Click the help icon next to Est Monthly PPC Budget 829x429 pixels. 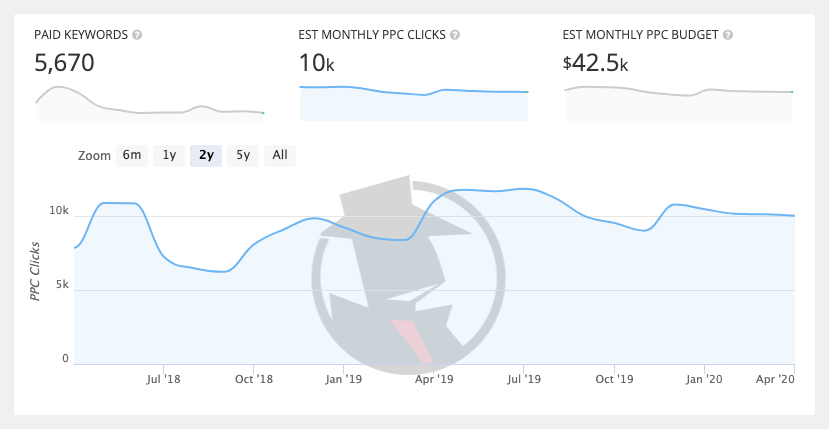click(x=727, y=35)
